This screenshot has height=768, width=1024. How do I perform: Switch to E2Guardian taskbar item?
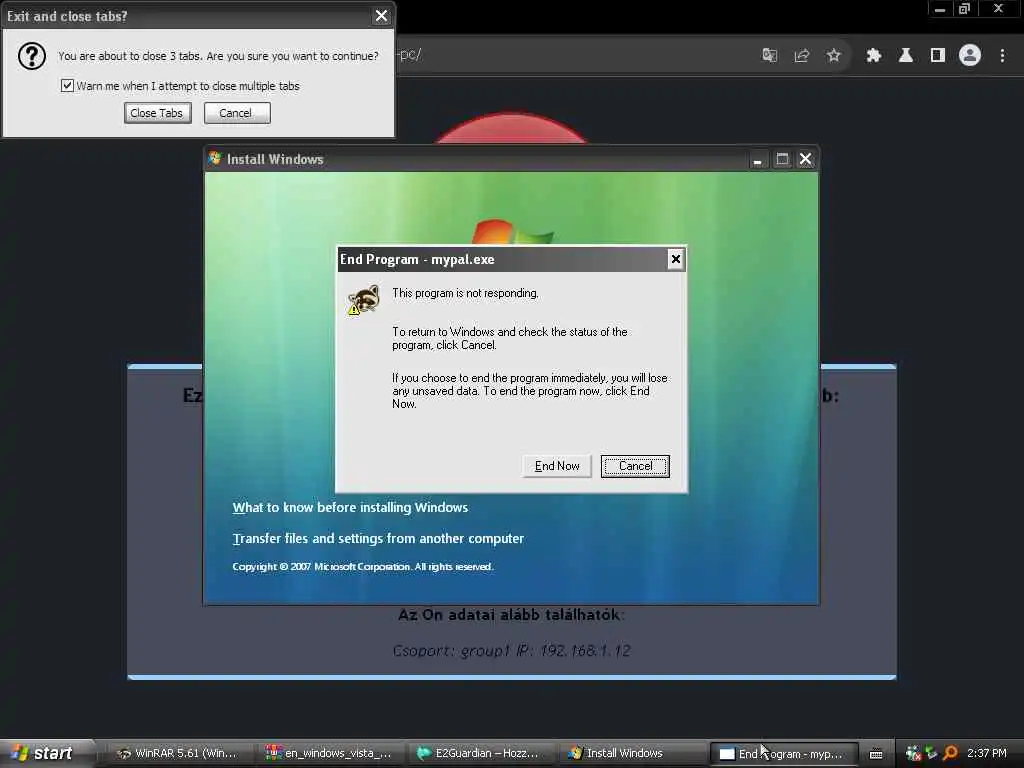(x=480, y=753)
